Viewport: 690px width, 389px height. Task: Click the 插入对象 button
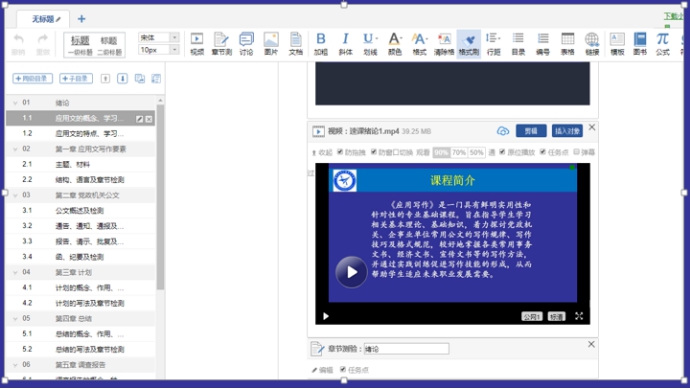(567, 131)
